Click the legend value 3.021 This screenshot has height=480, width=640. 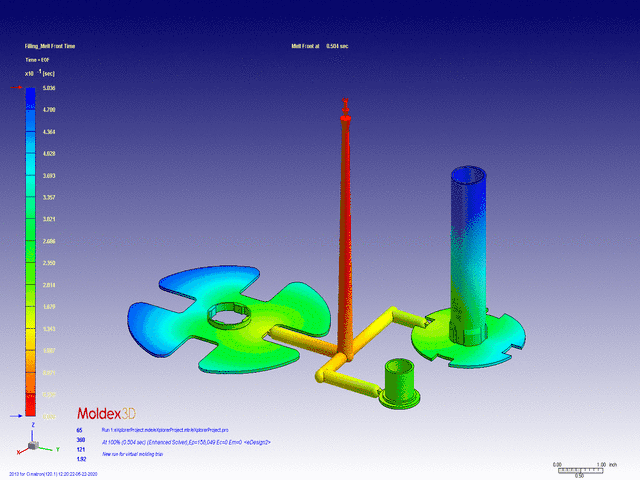[49, 219]
